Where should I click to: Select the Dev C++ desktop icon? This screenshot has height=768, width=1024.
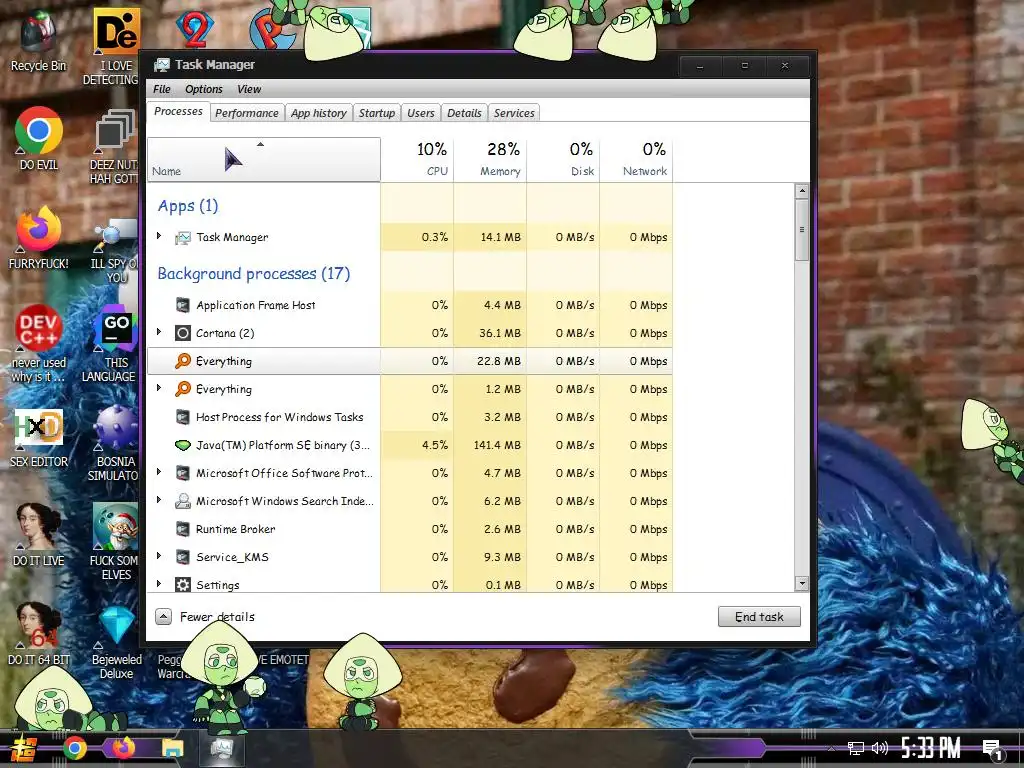tap(38, 343)
